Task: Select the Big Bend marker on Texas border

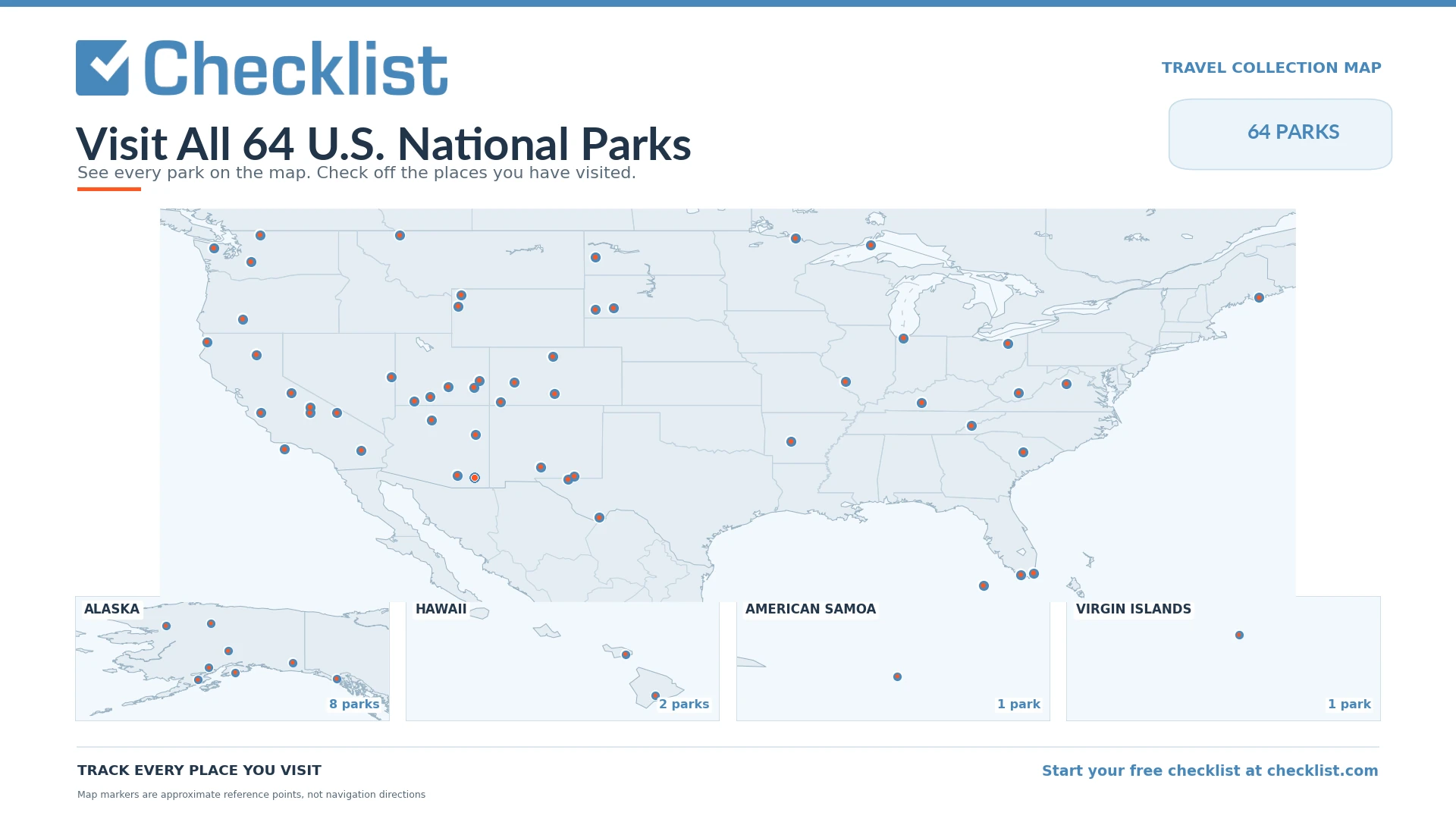Action: click(599, 517)
